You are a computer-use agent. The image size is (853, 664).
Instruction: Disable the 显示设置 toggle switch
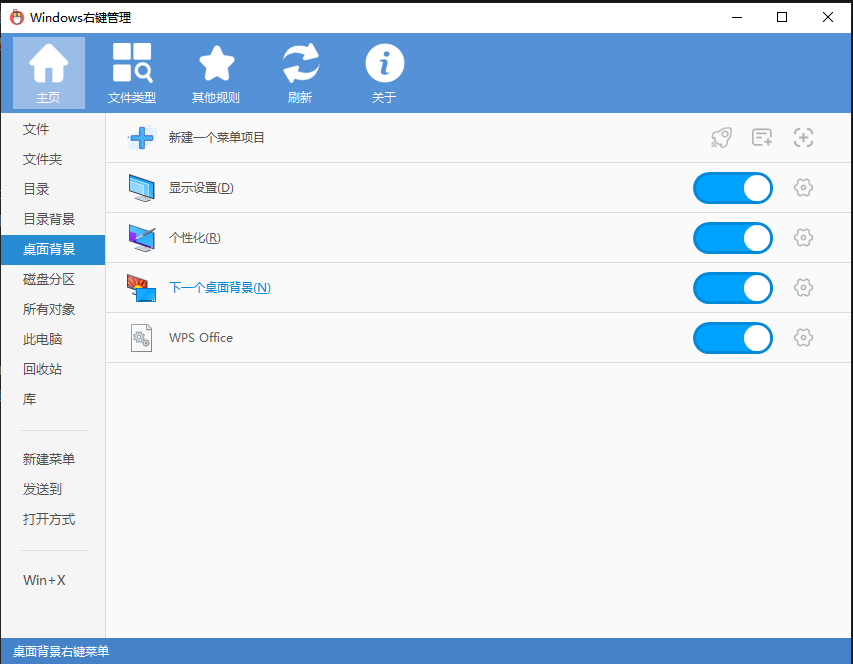(733, 188)
